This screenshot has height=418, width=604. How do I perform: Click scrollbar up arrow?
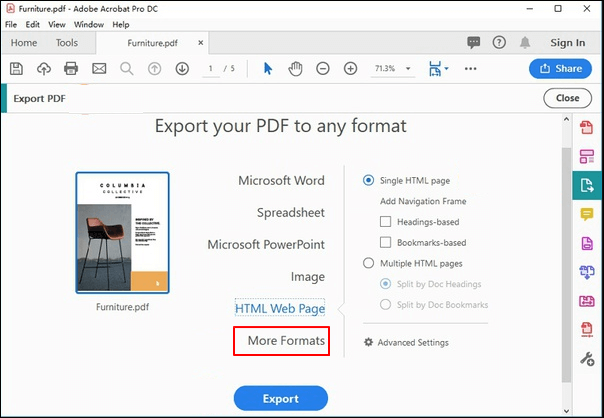pos(566,119)
